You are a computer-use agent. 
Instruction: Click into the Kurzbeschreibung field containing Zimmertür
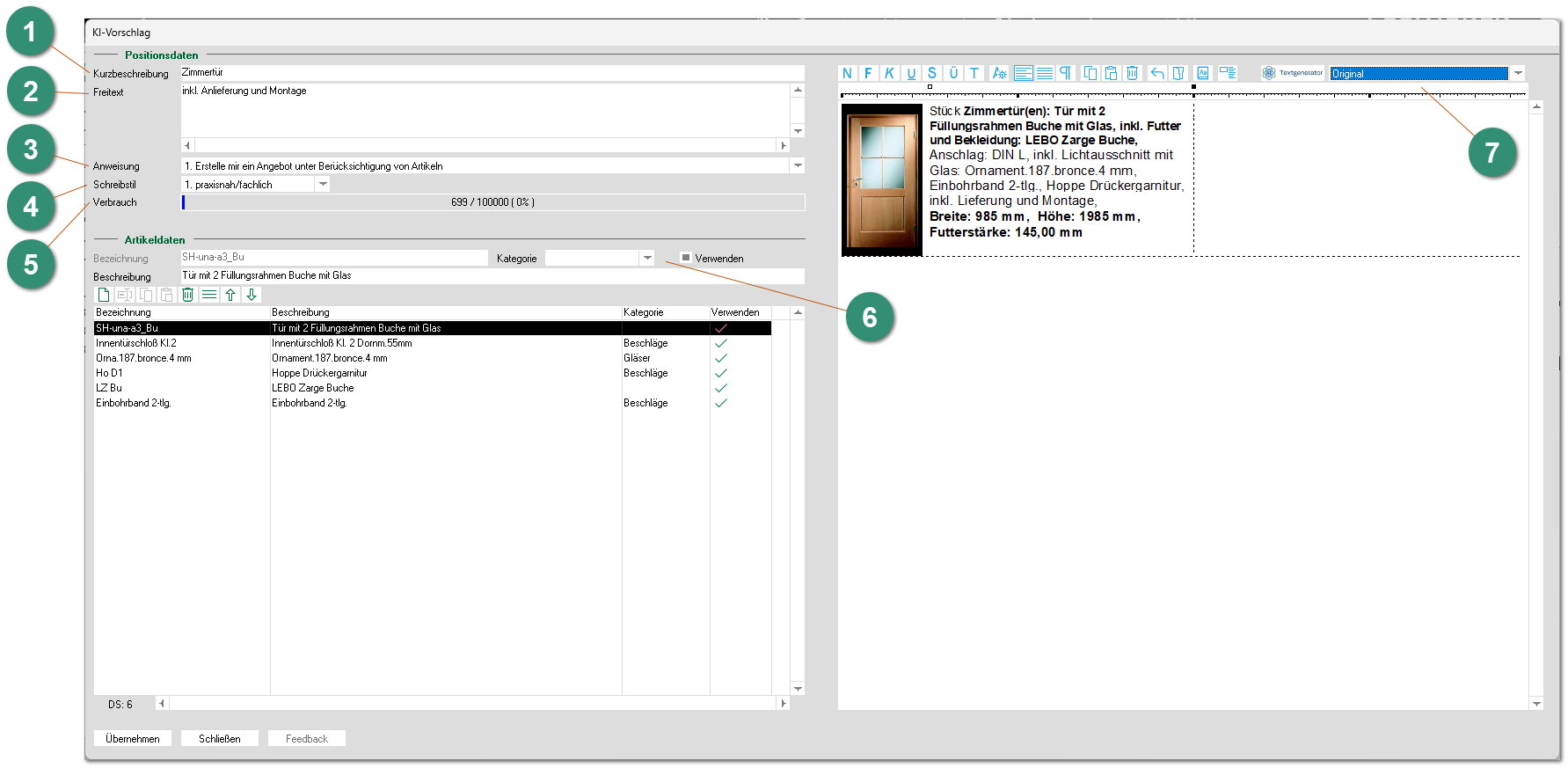tap(491, 73)
